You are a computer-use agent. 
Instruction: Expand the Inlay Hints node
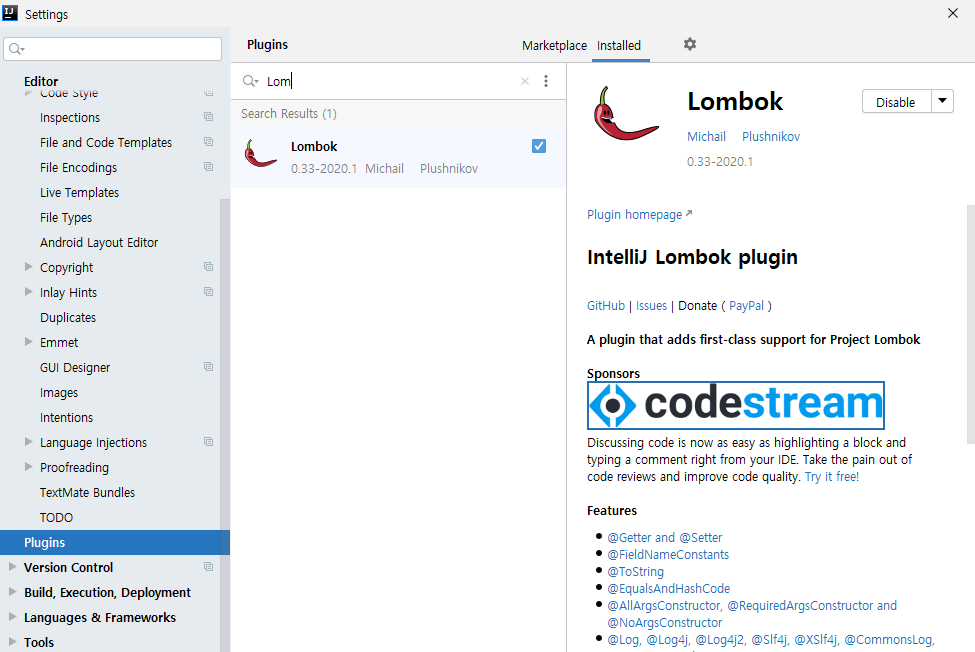tap(29, 292)
